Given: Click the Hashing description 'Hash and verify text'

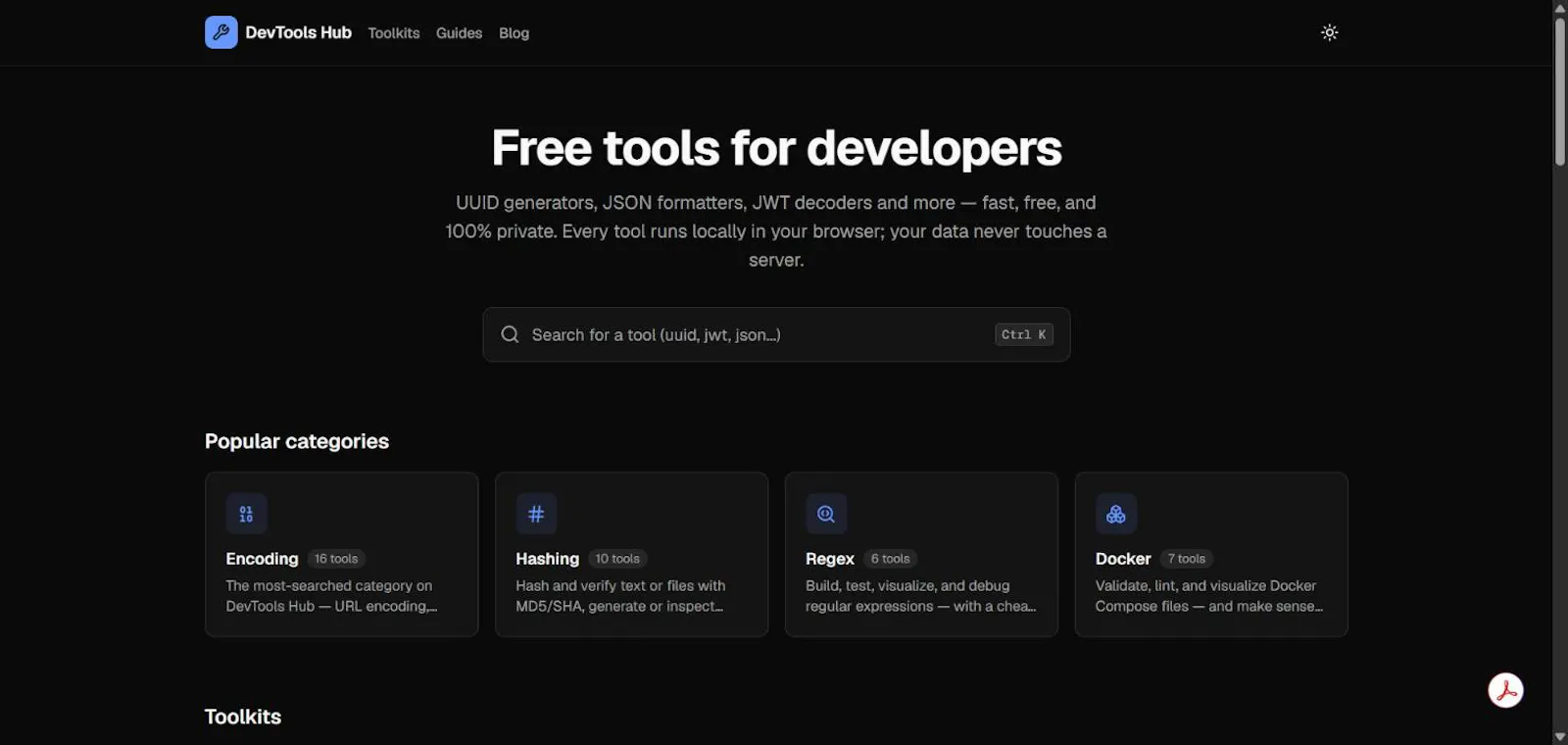Looking at the screenshot, I should [580, 585].
